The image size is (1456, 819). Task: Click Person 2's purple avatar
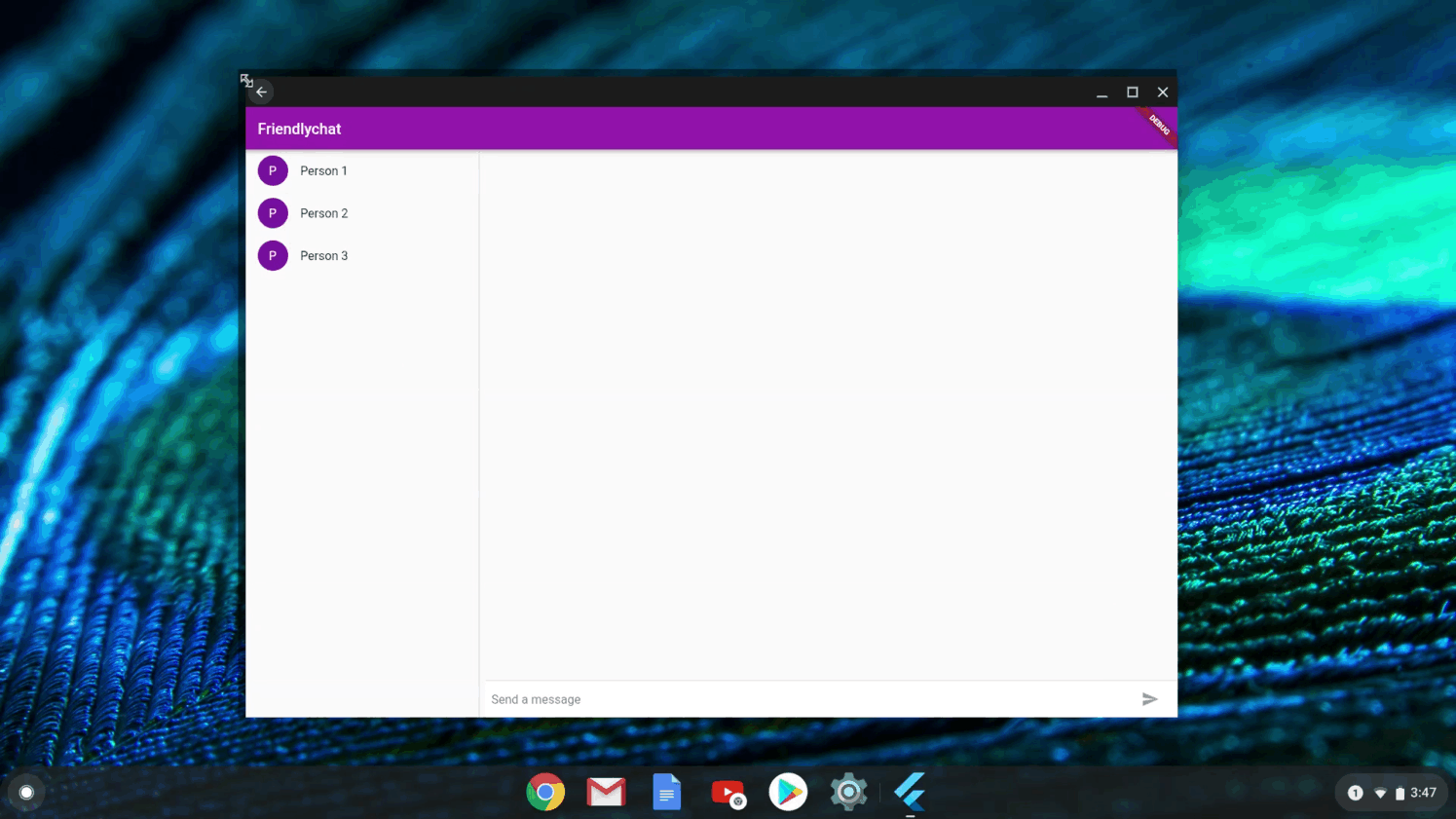click(273, 213)
